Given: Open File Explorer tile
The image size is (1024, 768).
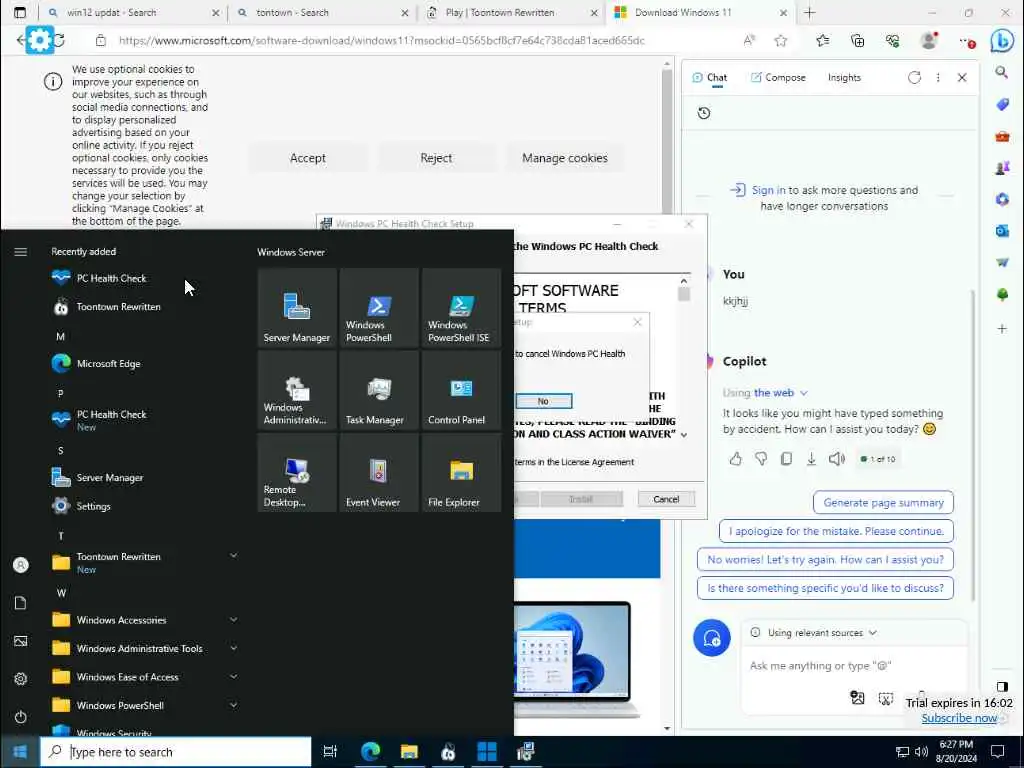Looking at the screenshot, I should 462,472.
